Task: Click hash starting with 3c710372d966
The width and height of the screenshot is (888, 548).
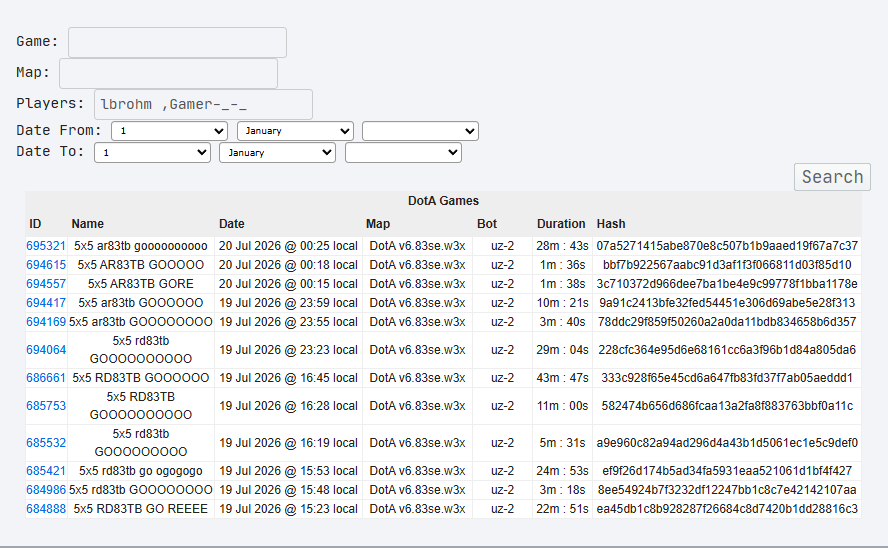Action: [x=727, y=284]
